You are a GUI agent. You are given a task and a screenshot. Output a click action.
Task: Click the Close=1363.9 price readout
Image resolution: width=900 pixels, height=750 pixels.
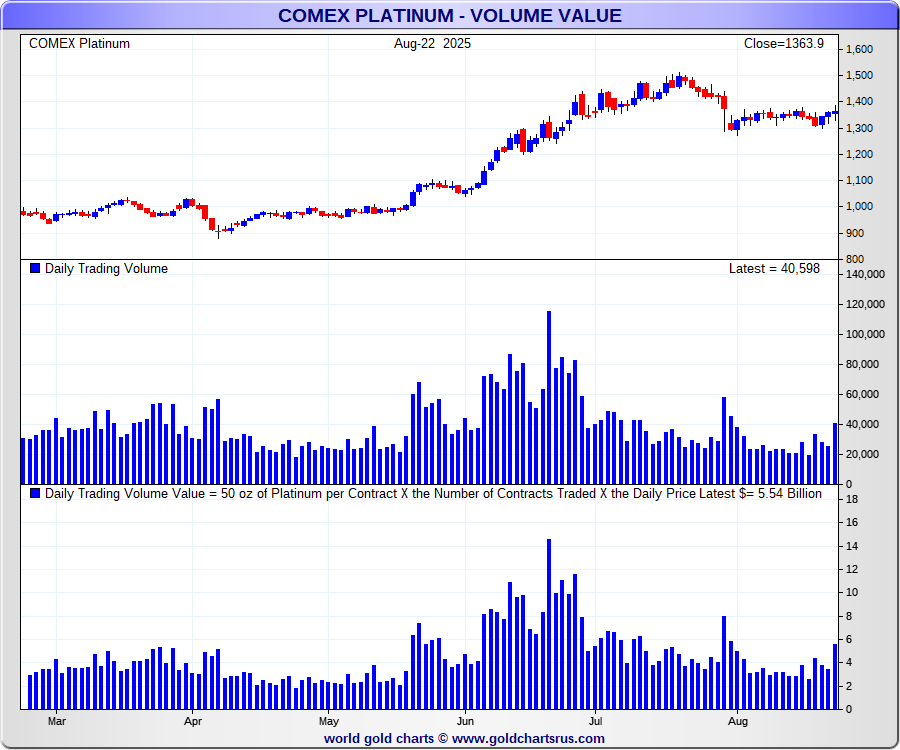coord(783,44)
